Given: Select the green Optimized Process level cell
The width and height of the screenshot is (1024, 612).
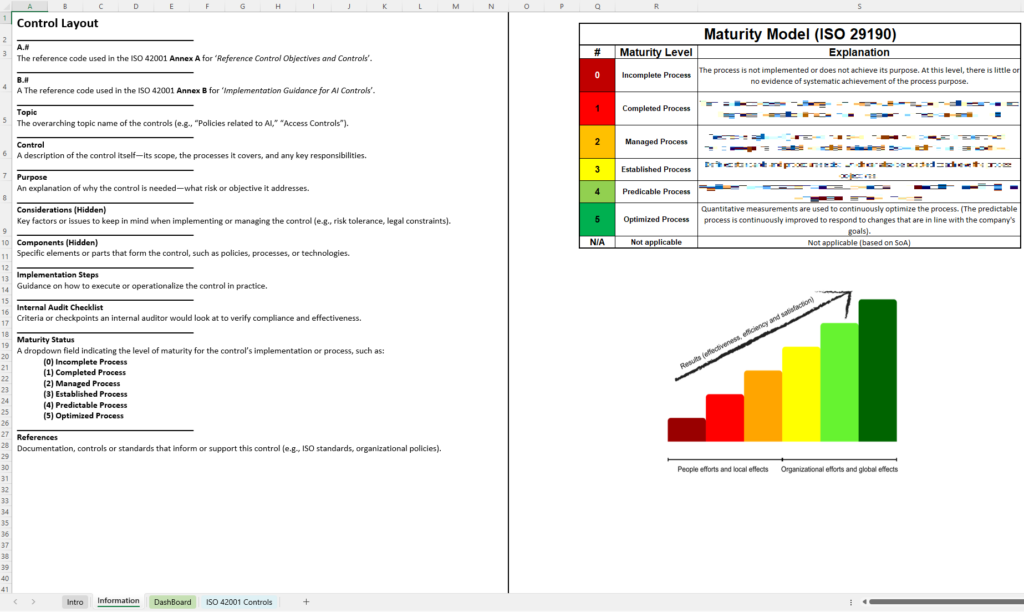Looking at the screenshot, I should [596, 219].
